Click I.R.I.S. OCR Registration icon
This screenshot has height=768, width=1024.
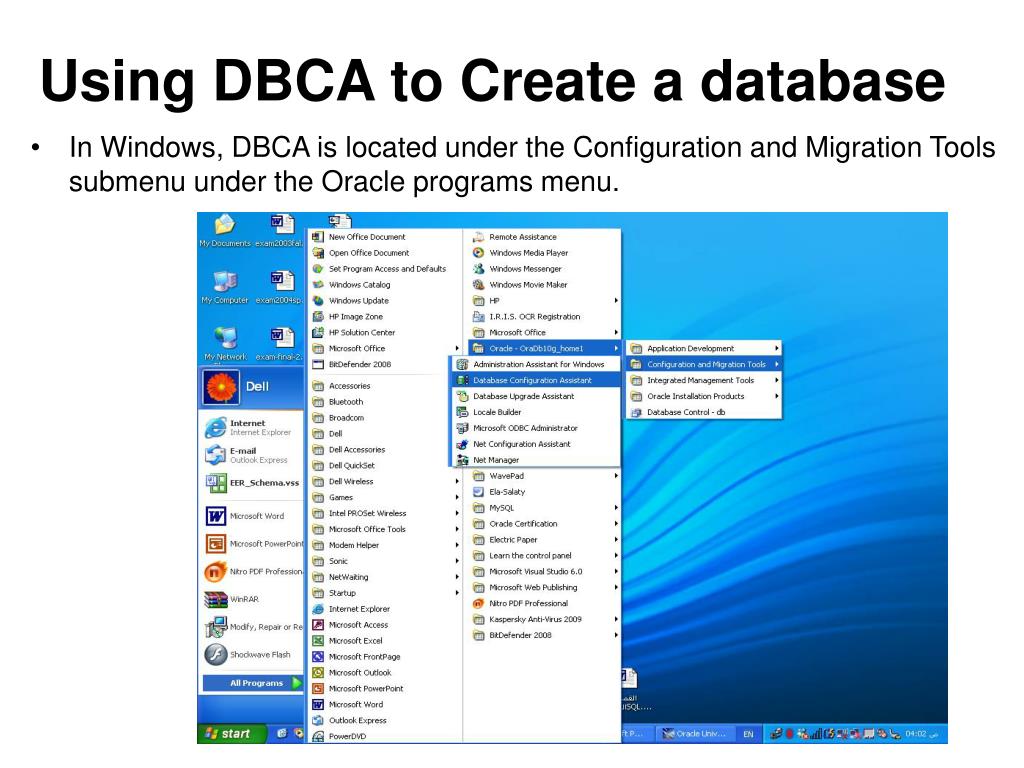(x=478, y=317)
